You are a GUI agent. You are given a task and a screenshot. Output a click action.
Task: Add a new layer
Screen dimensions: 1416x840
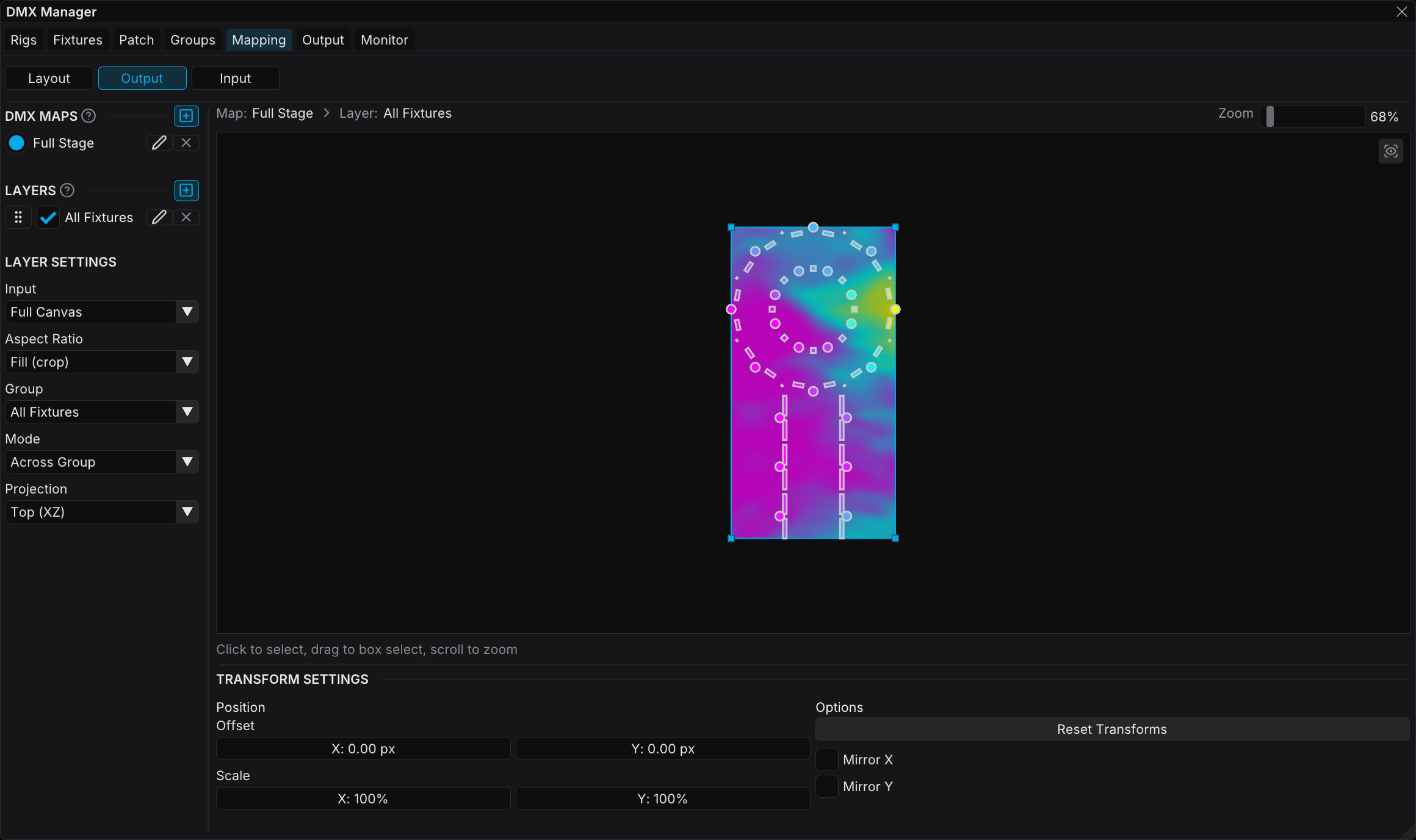point(186,190)
